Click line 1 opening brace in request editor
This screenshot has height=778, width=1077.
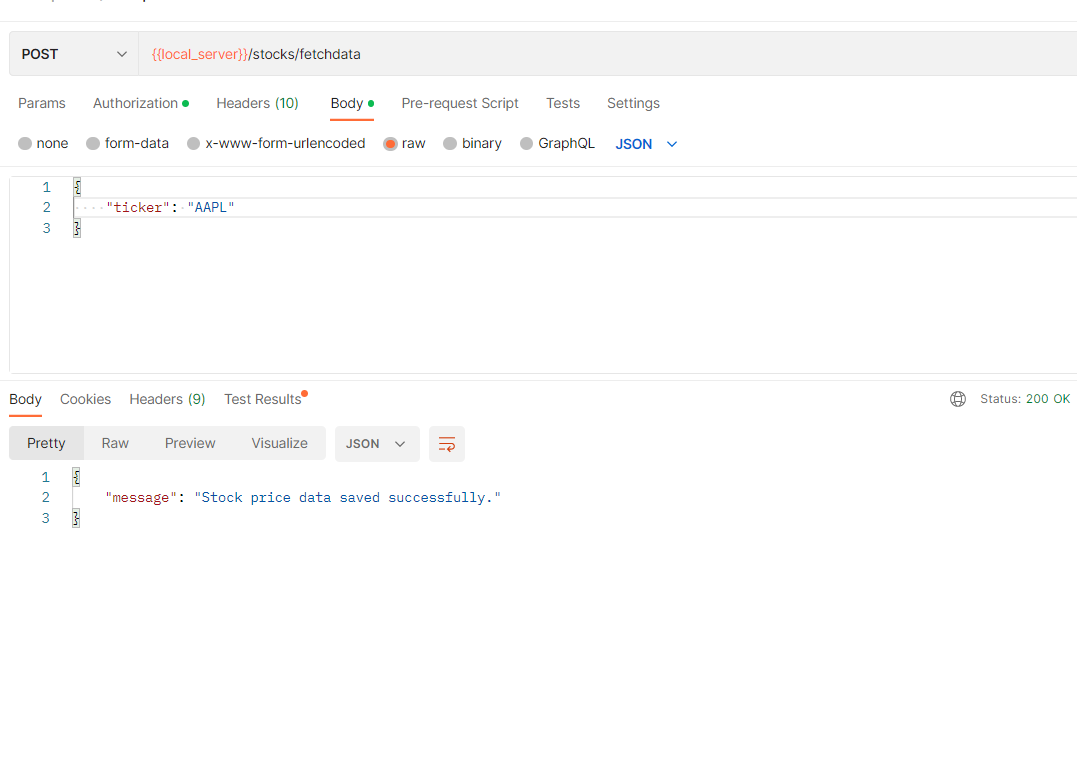77,187
